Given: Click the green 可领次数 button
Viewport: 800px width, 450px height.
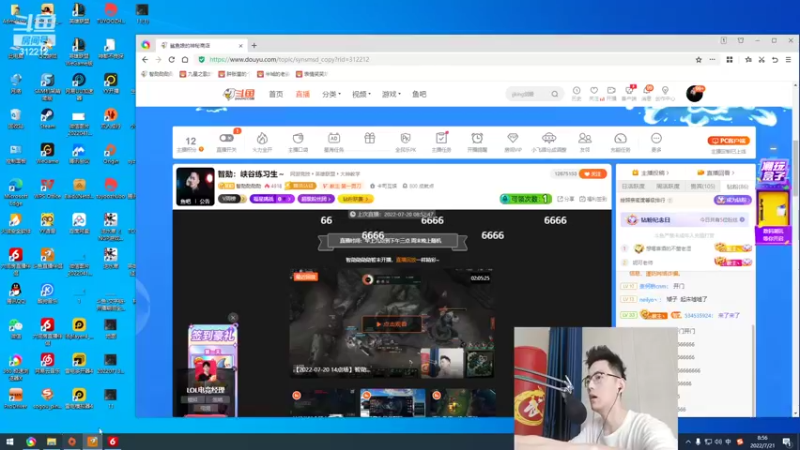Looking at the screenshot, I should pyautogui.click(x=526, y=199).
